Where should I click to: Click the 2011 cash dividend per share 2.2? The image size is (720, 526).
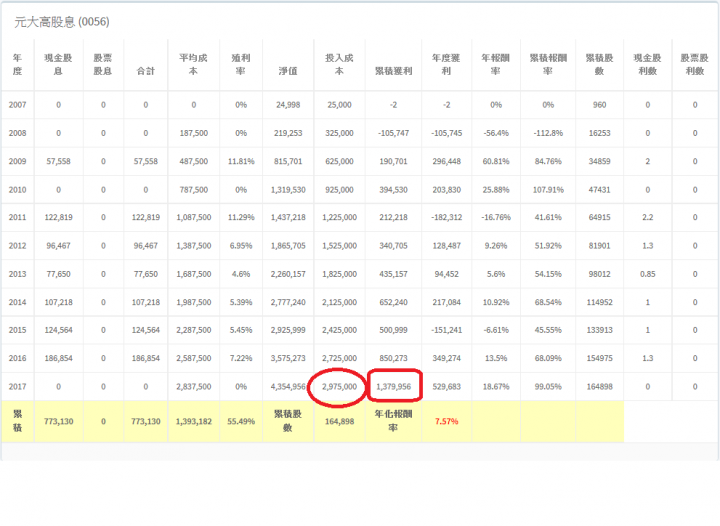point(647,218)
